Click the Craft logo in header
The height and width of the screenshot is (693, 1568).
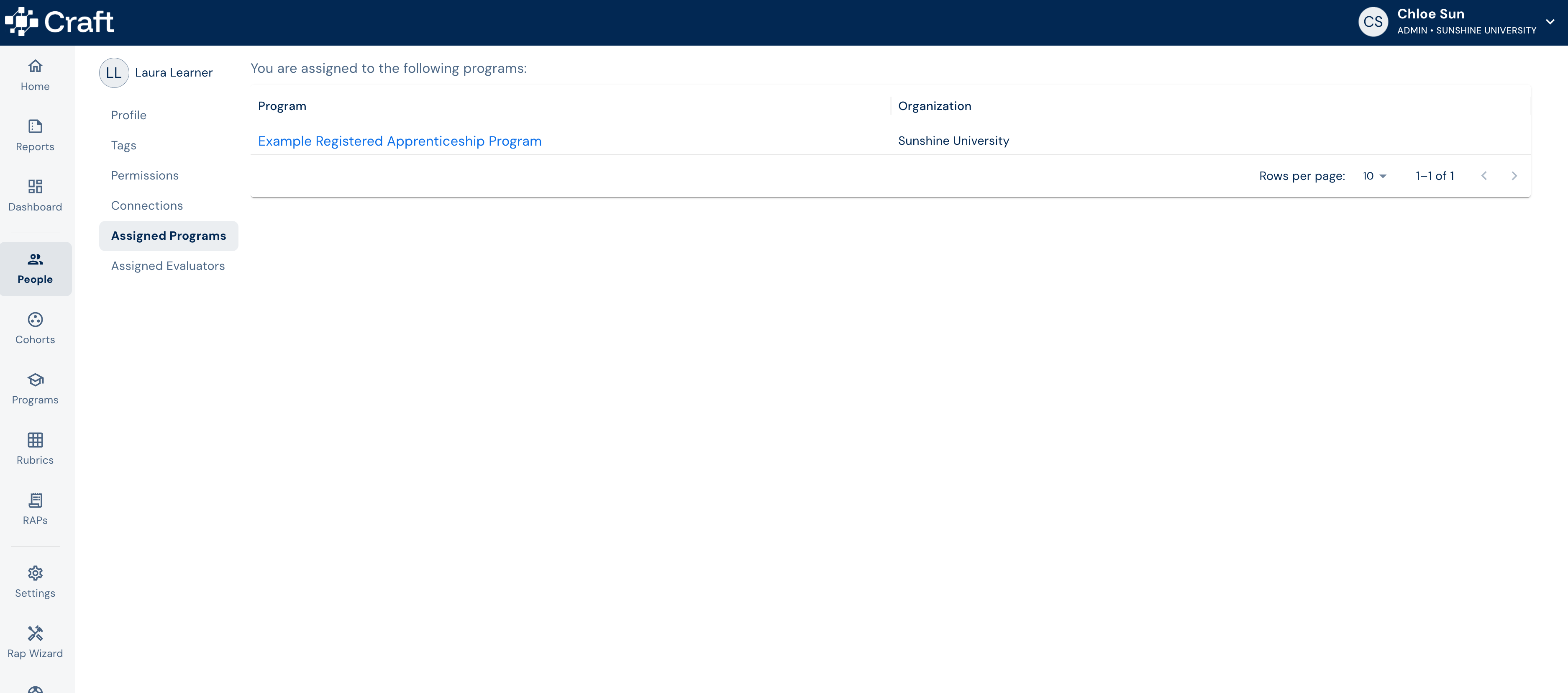(x=59, y=22)
